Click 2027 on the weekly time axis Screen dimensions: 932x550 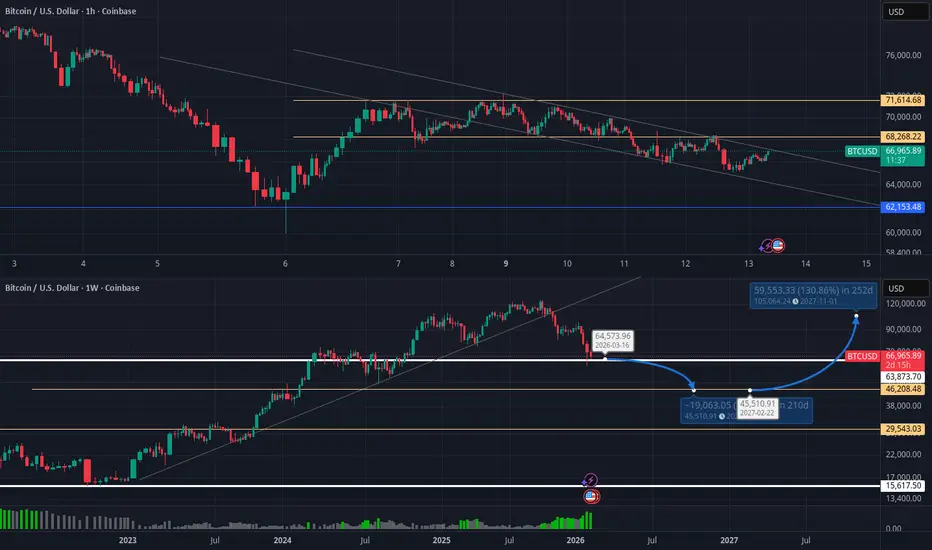pyautogui.click(x=729, y=540)
